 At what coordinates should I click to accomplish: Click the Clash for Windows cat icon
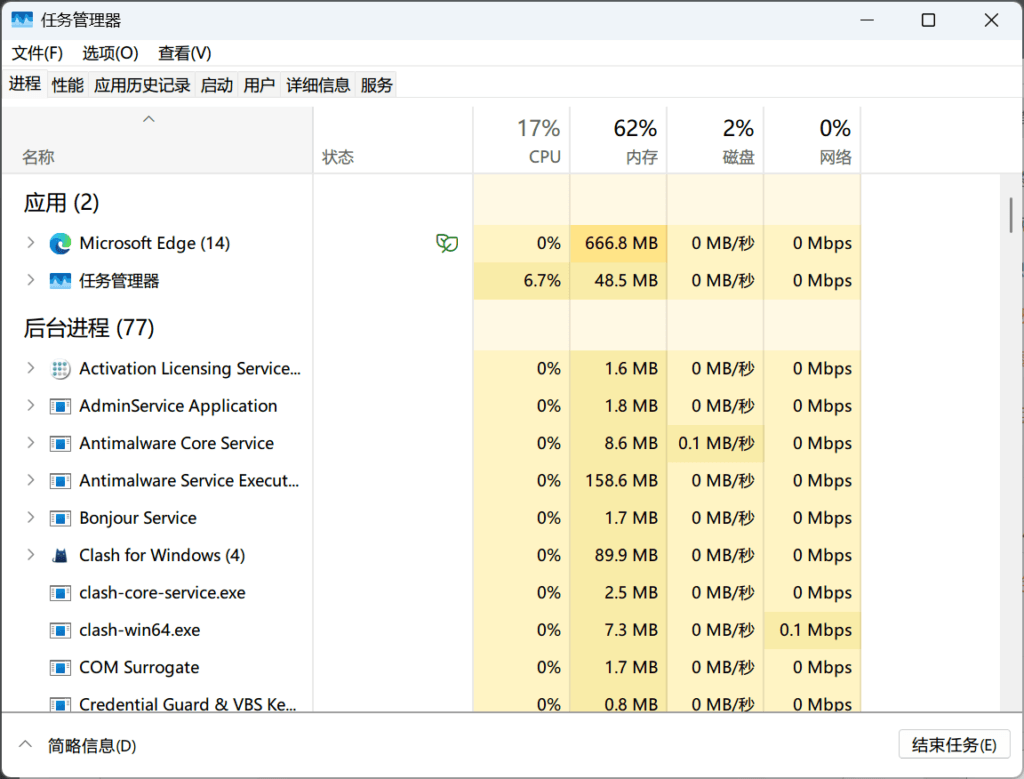click(x=60, y=555)
